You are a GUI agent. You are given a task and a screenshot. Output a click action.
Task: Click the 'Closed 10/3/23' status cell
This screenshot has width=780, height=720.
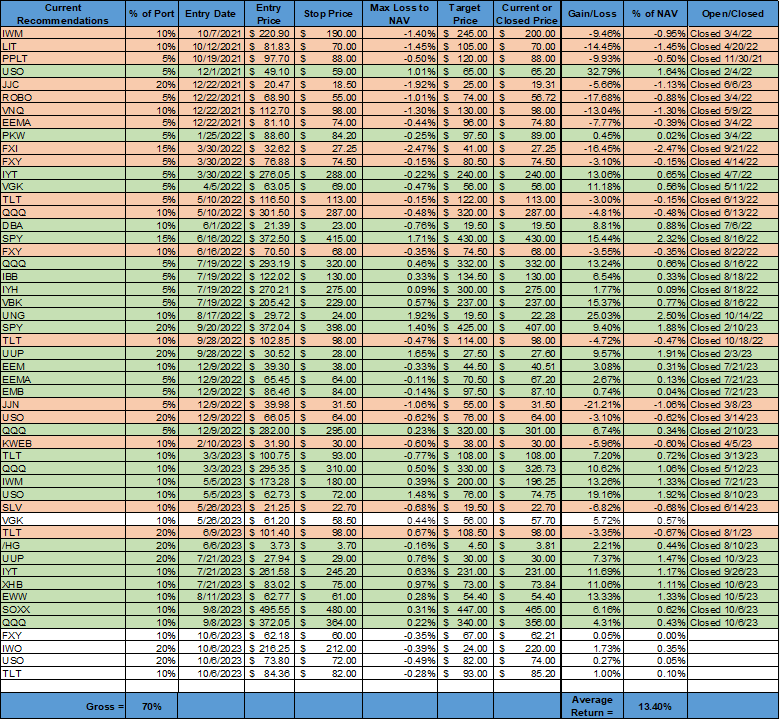(733, 559)
